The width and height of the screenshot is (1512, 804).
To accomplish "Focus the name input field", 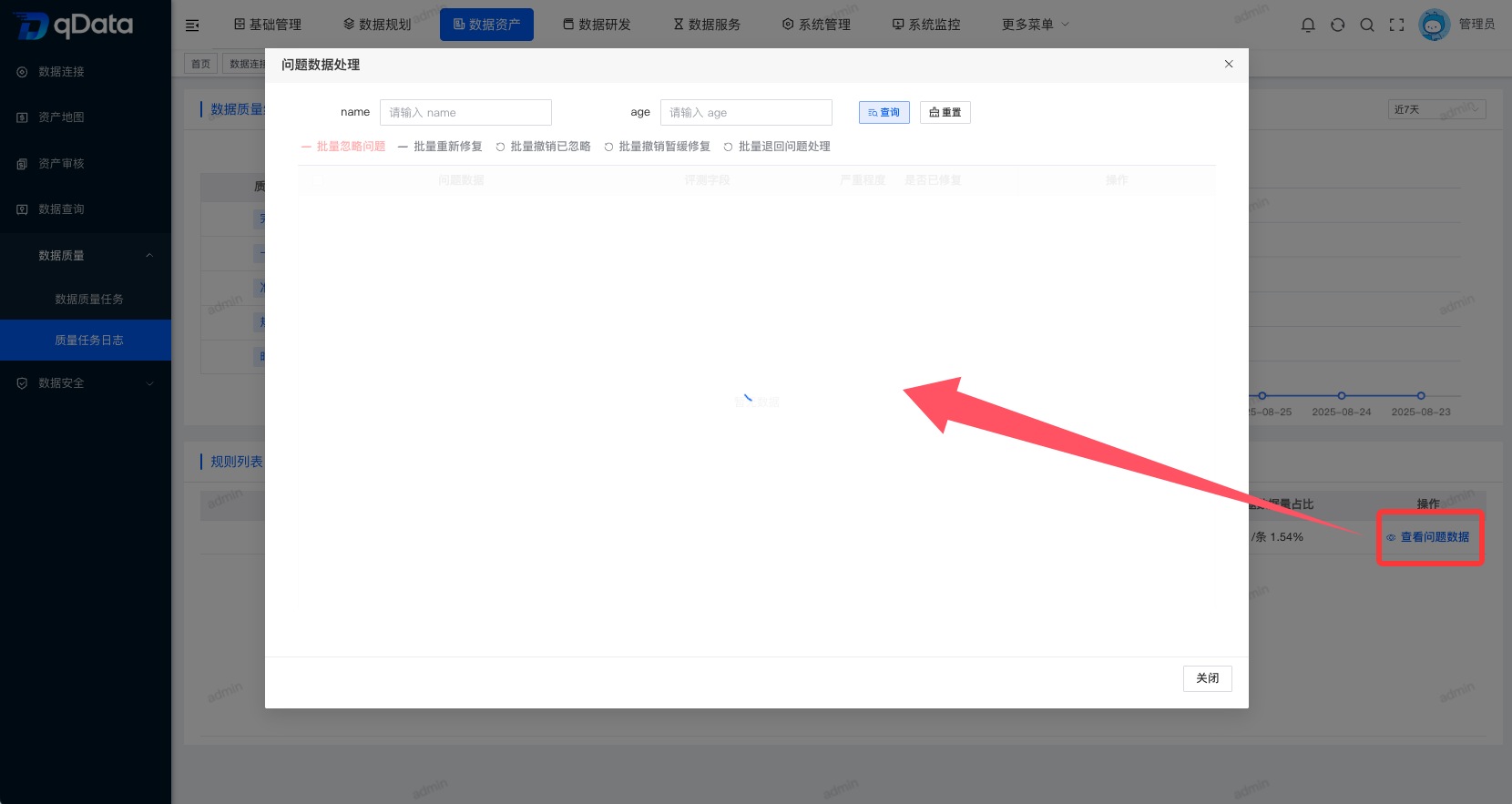I will pyautogui.click(x=465, y=112).
